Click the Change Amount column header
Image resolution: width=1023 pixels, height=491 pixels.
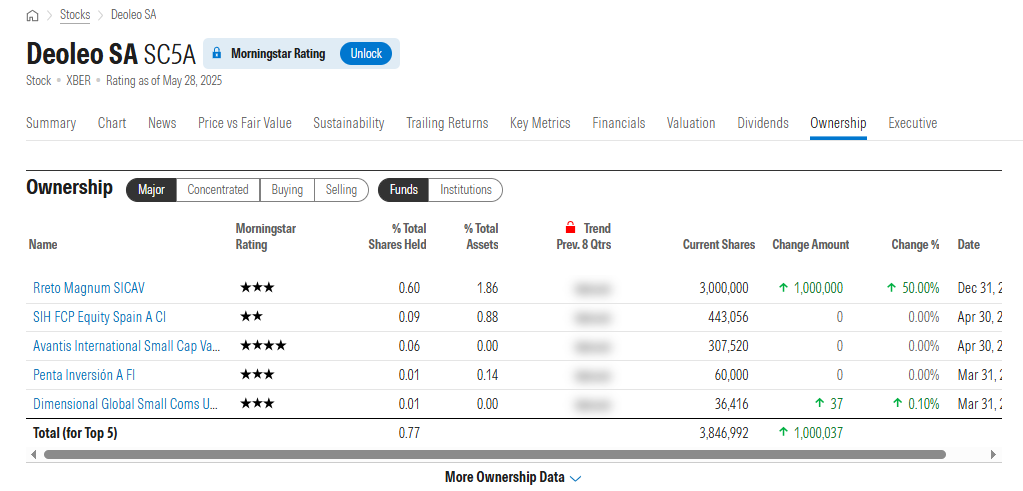[x=811, y=245]
